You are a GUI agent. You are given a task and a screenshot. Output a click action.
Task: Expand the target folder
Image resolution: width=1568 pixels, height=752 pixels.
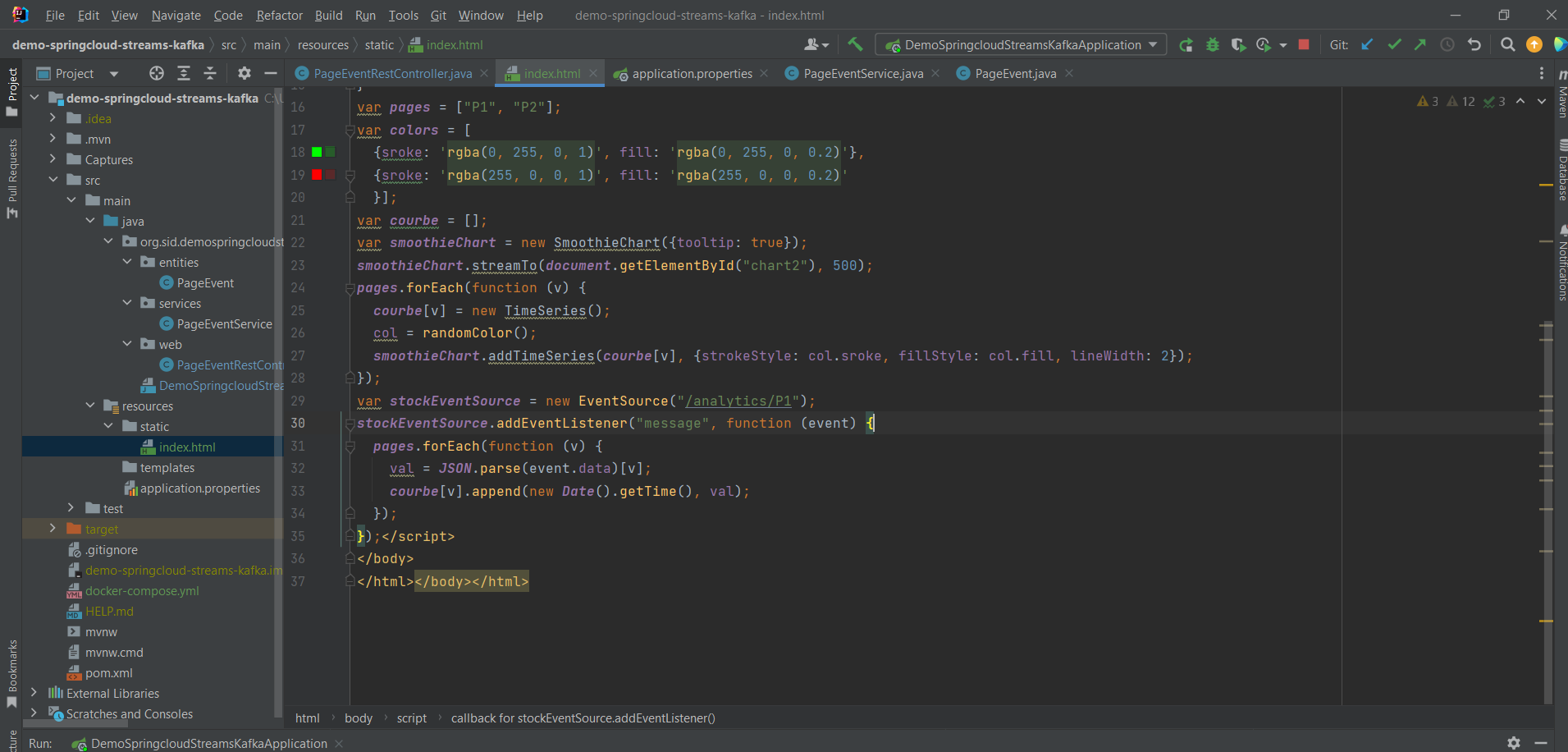point(53,529)
